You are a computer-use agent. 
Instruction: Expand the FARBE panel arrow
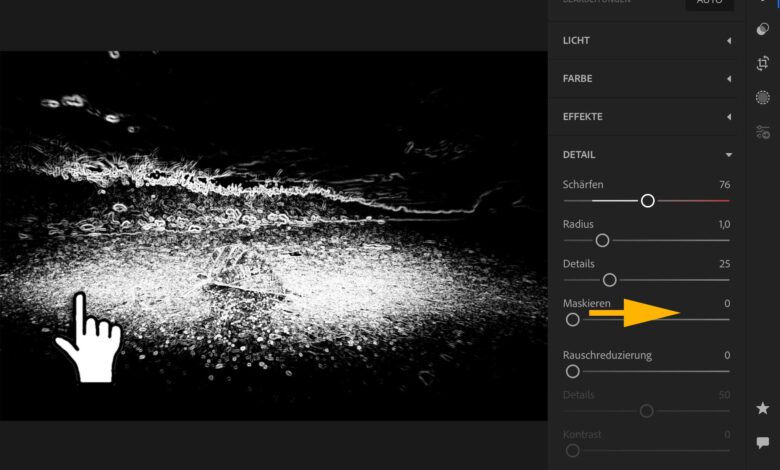click(729, 79)
